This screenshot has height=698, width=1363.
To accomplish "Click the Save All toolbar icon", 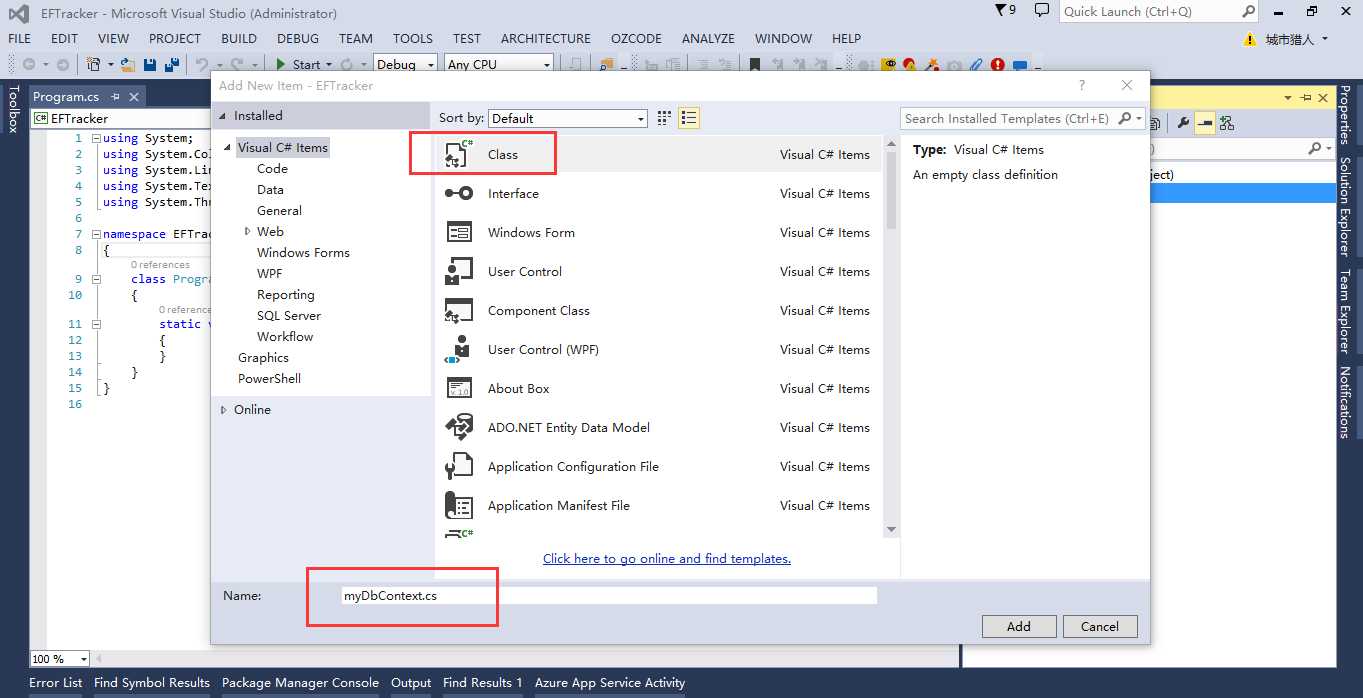I will tap(172, 64).
